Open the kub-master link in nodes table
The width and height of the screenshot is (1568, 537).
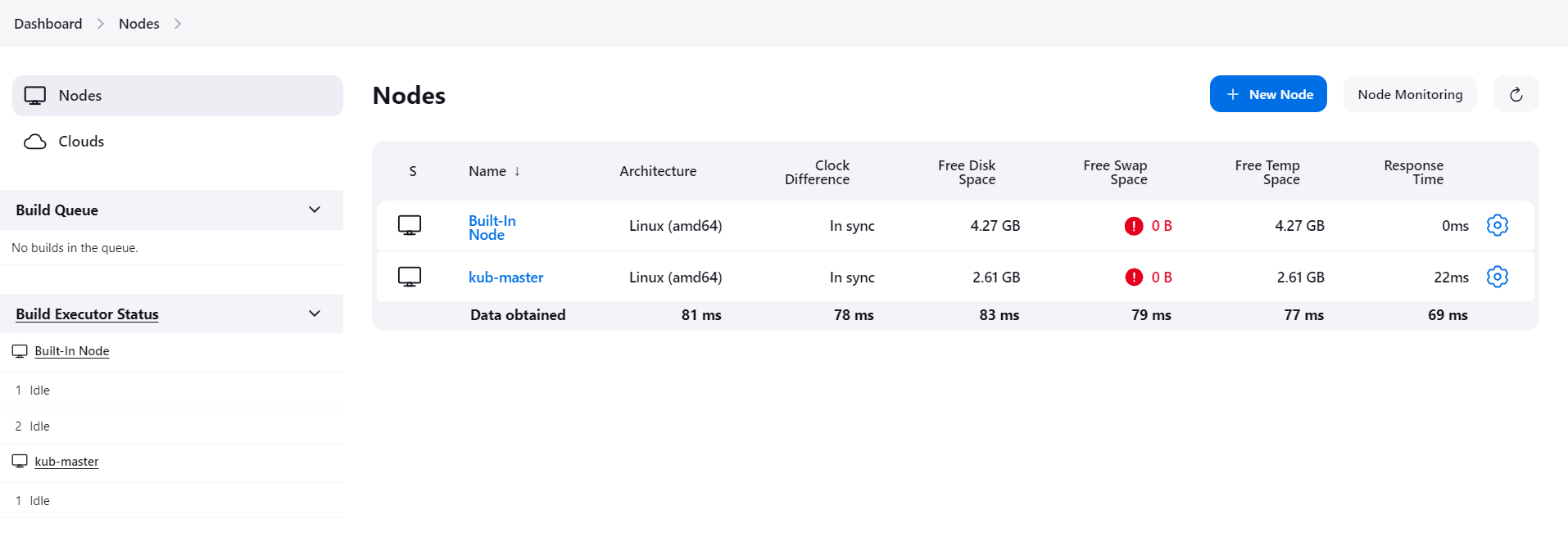[505, 278]
